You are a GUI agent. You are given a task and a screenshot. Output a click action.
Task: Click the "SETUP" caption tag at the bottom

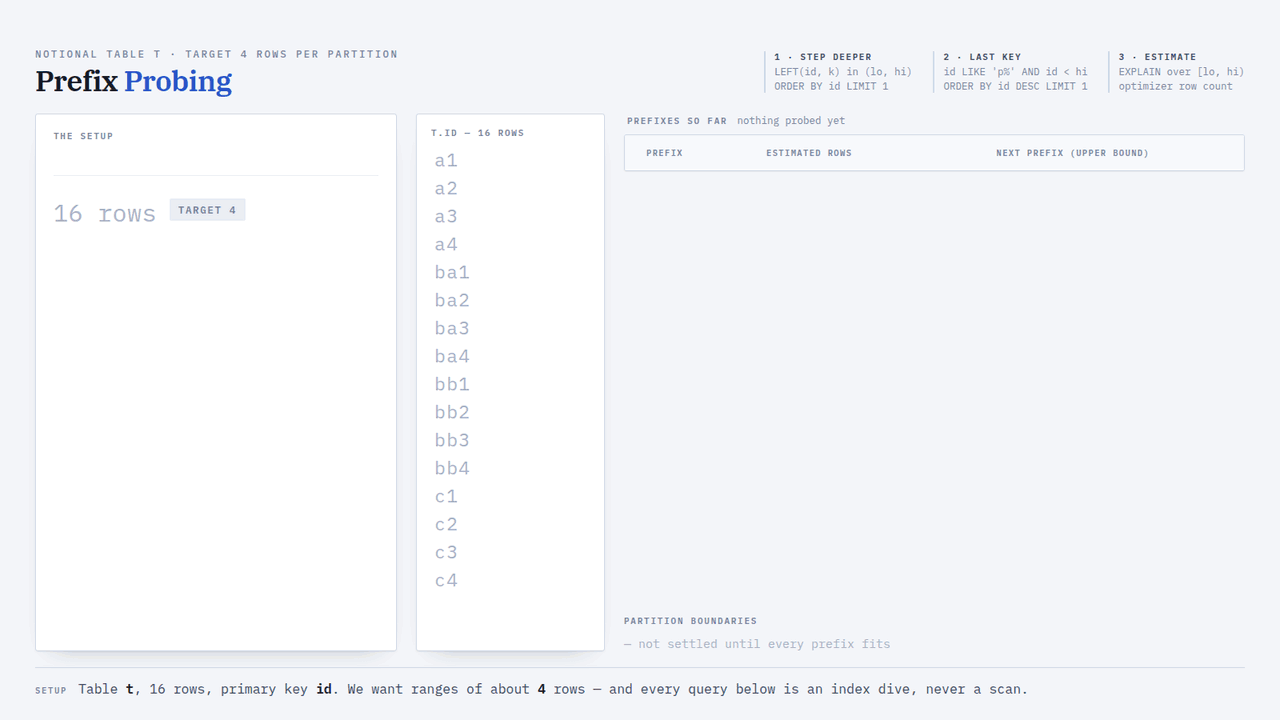51,690
